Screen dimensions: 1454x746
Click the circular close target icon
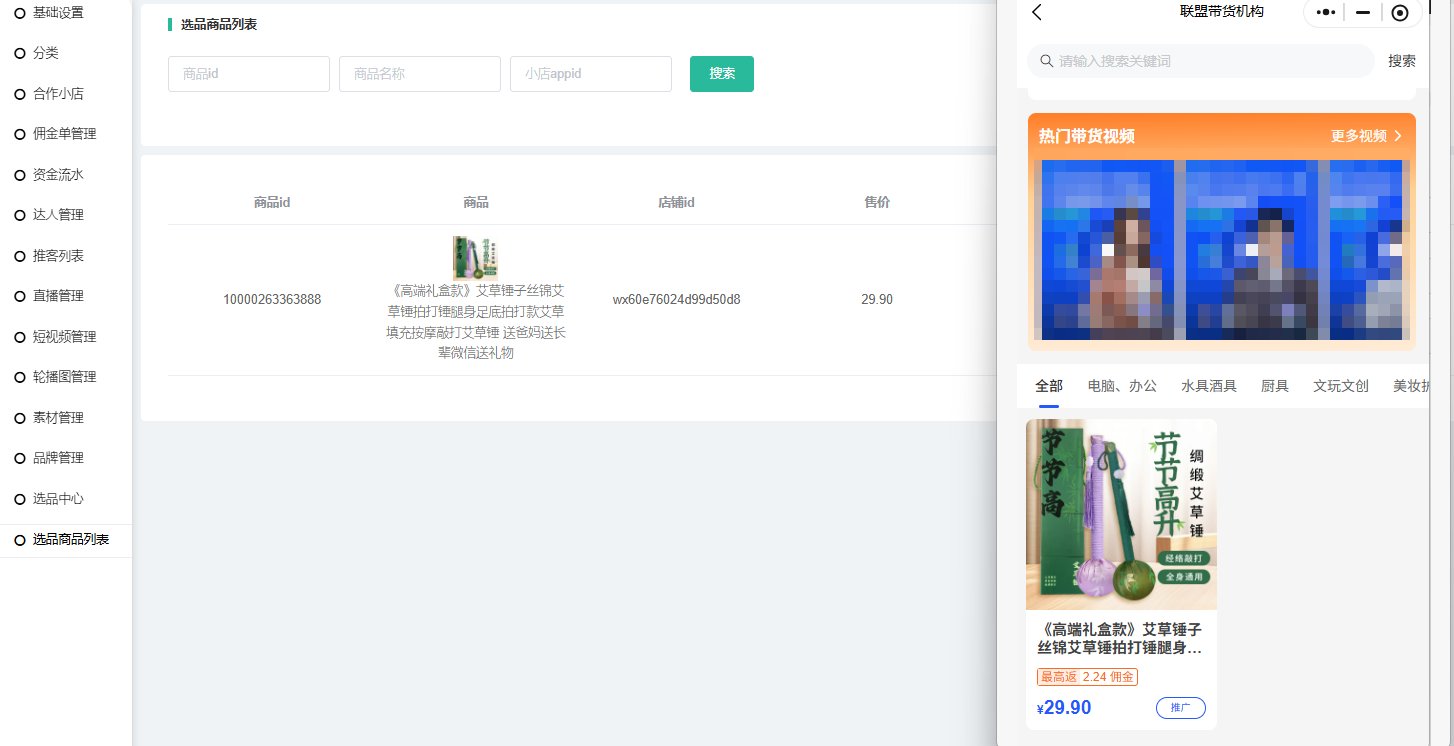tap(1400, 12)
